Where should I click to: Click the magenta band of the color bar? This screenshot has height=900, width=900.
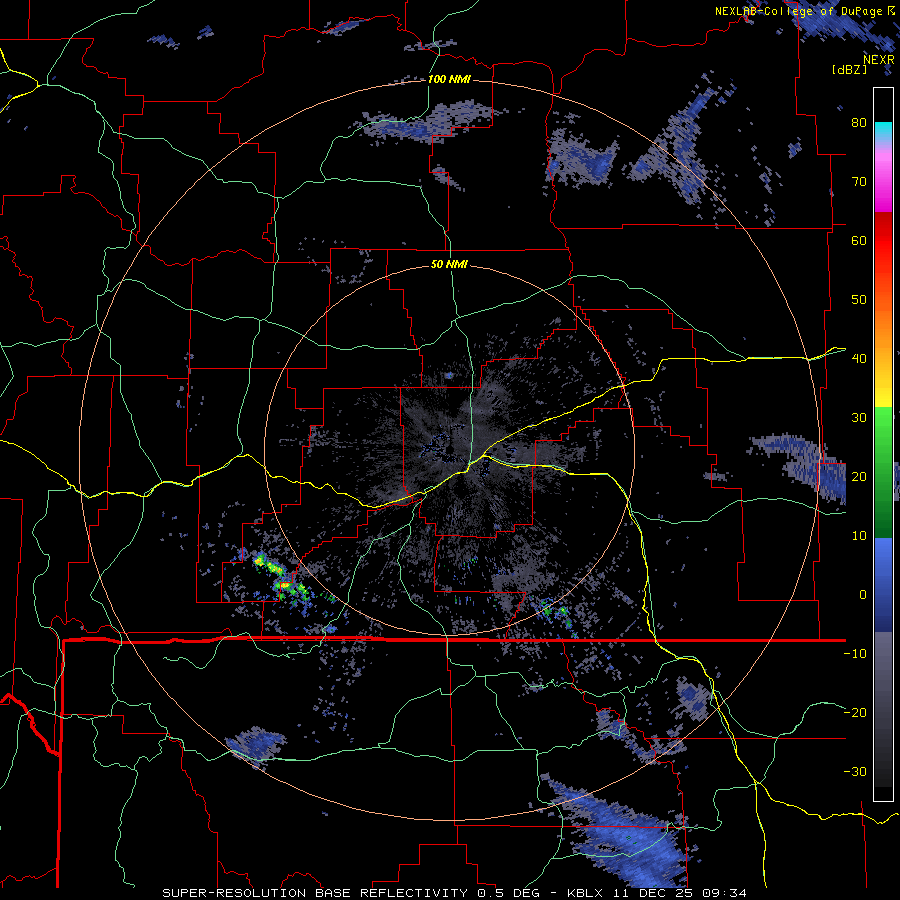[x=883, y=184]
